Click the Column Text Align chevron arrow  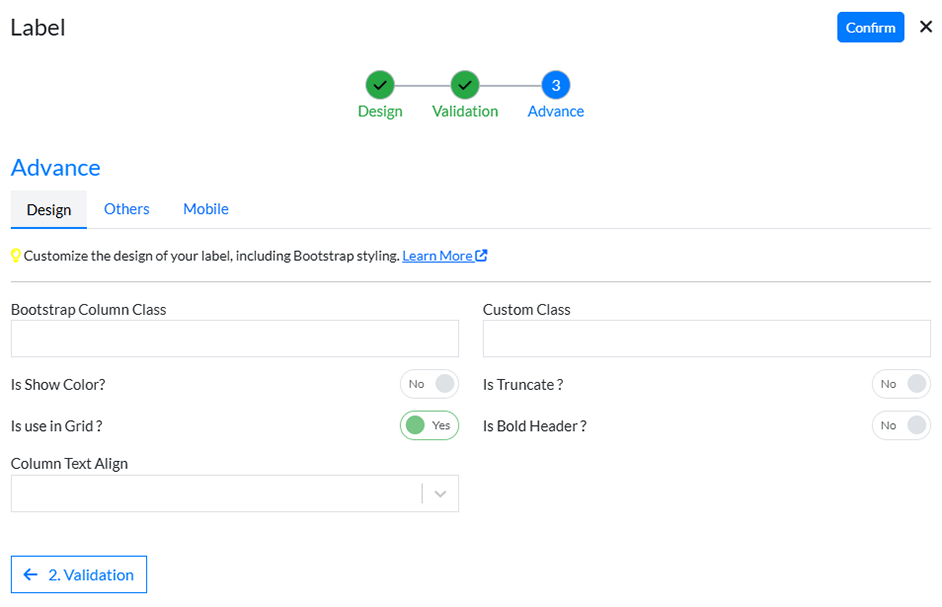pyautogui.click(x=440, y=494)
